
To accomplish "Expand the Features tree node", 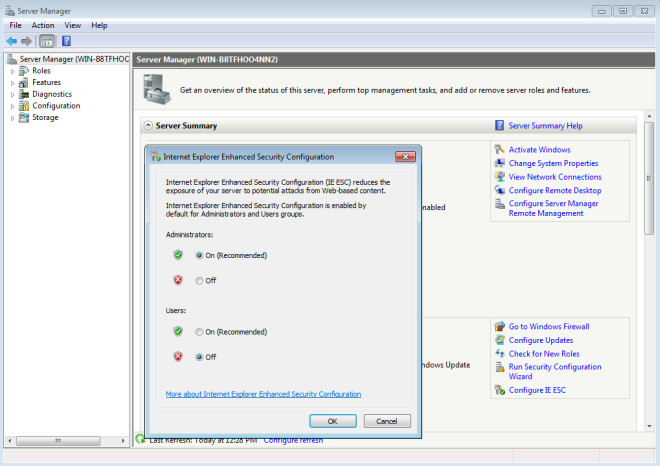I will [13, 83].
